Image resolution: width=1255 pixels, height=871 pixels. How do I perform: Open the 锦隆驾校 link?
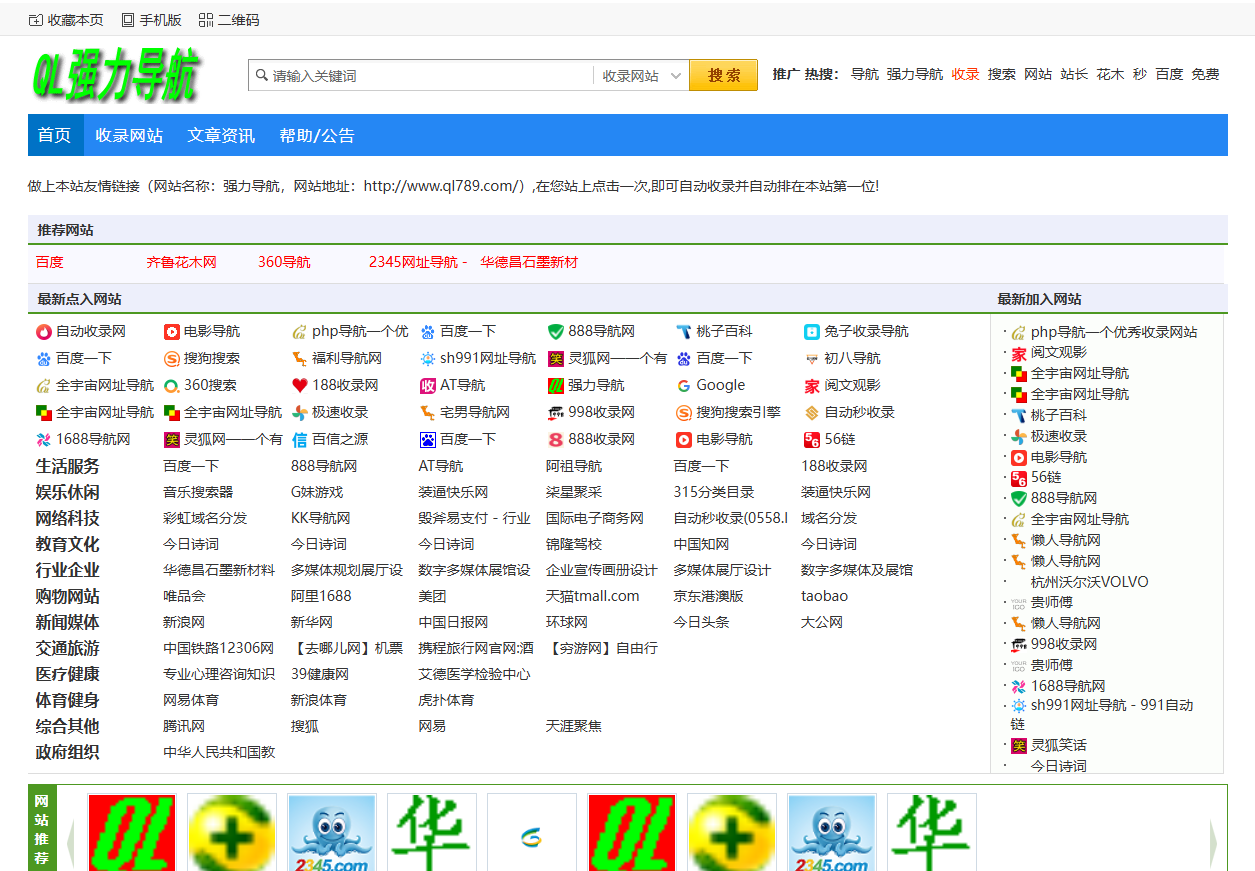point(574,545)
